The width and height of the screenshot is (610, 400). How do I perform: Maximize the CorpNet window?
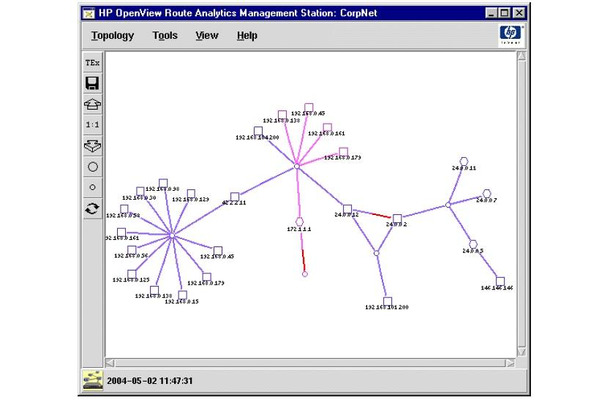505,13
